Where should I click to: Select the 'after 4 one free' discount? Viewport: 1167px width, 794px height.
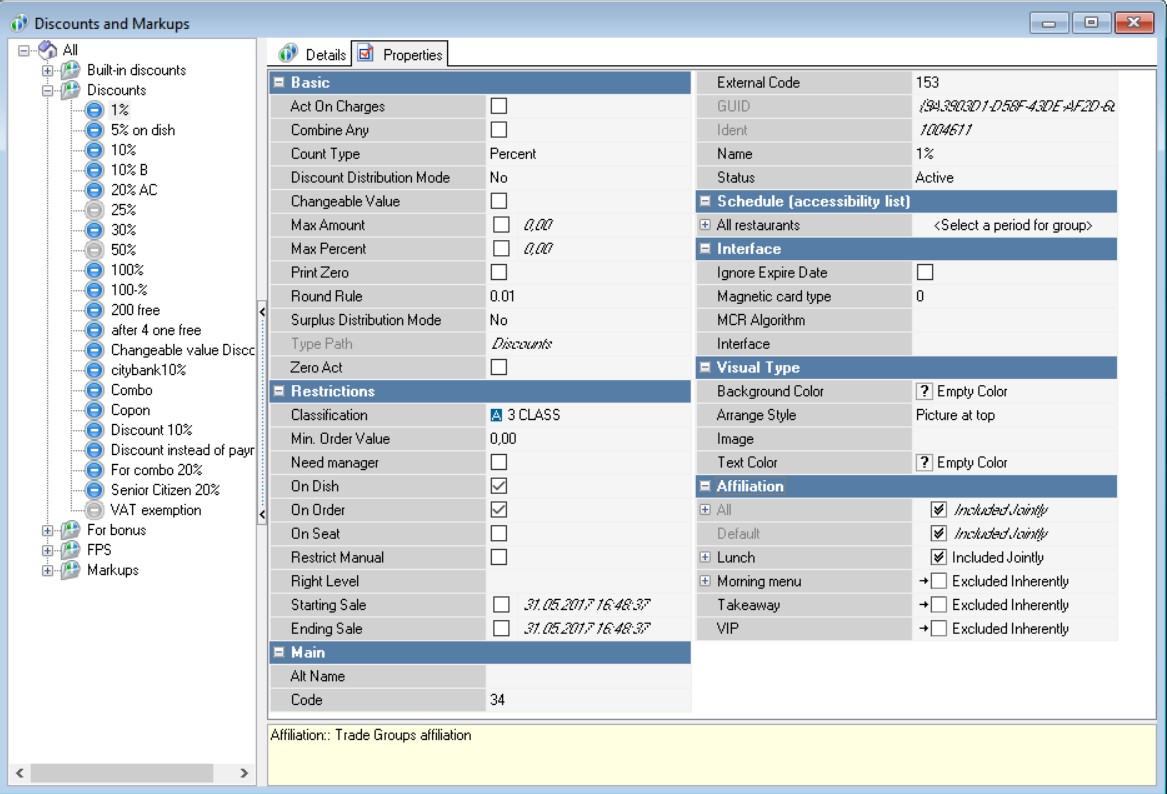(155, 330)
